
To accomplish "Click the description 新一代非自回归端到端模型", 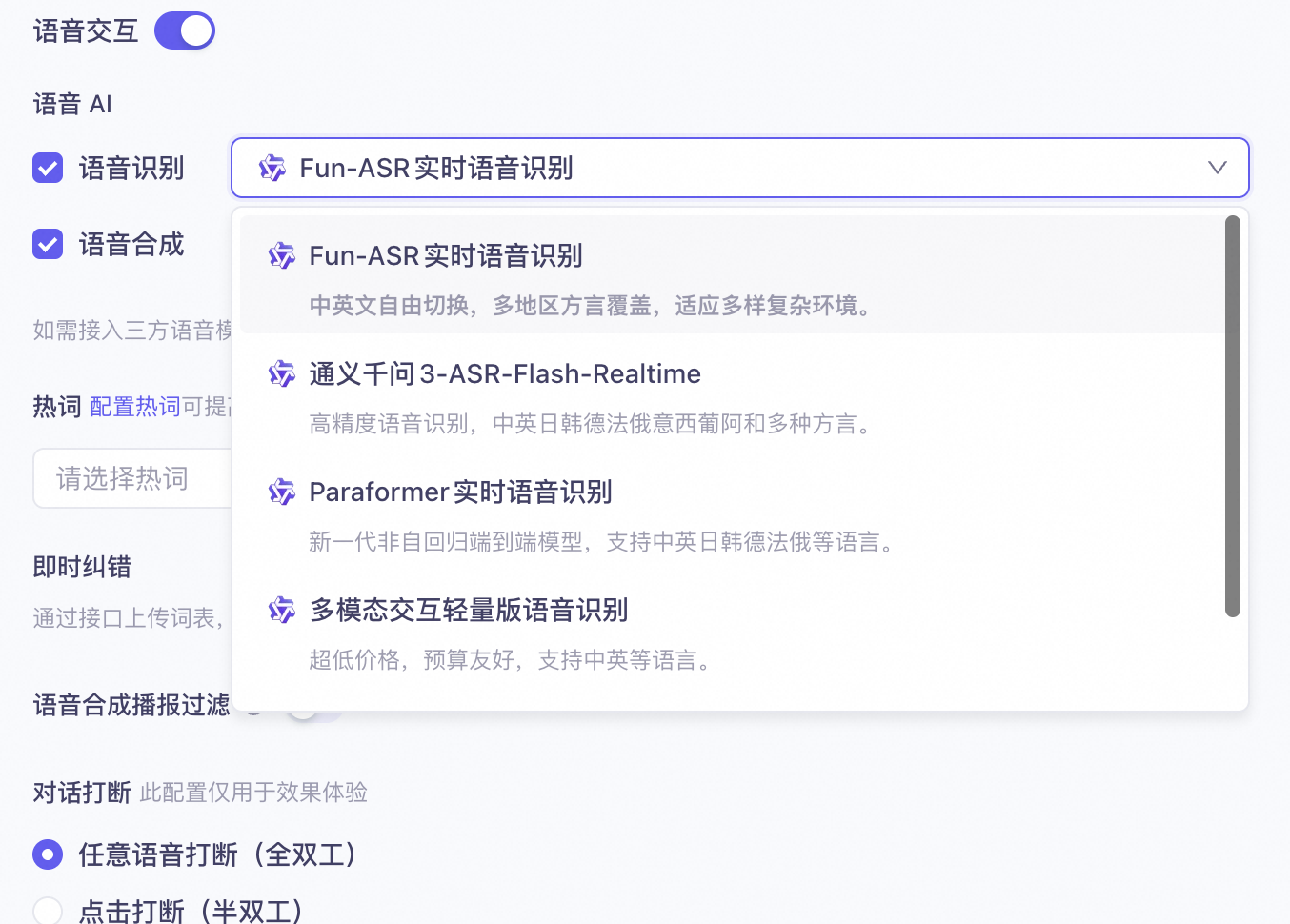I will tap(603, 542).
